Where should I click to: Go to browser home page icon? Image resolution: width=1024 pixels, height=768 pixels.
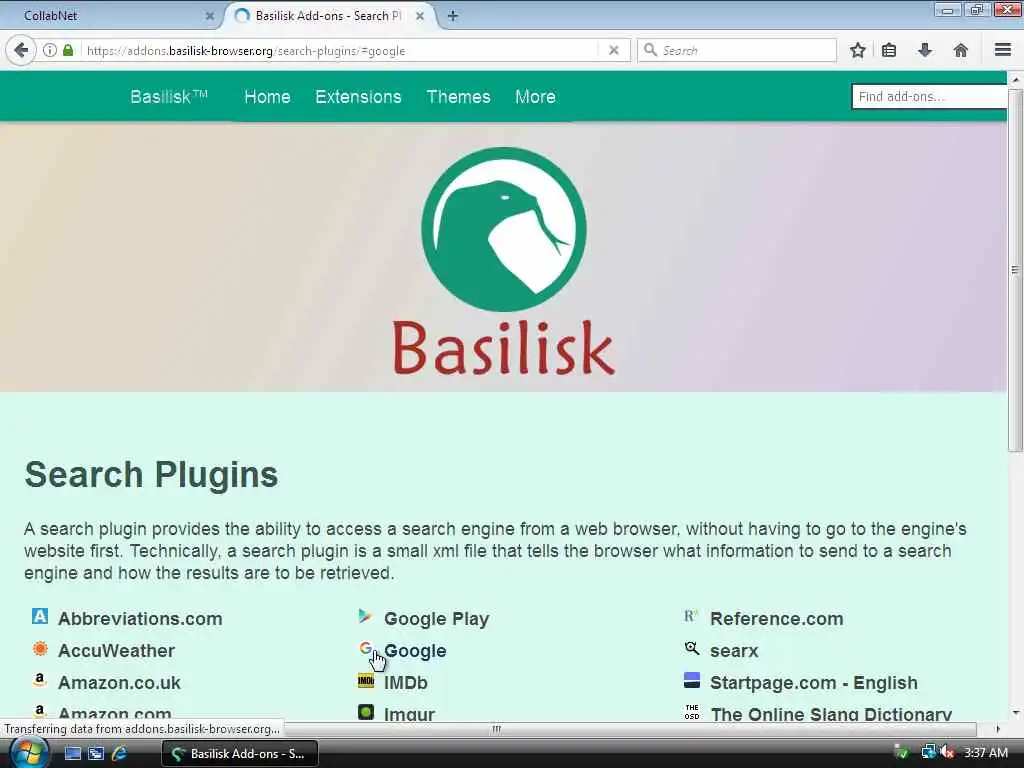coord(961,50)
